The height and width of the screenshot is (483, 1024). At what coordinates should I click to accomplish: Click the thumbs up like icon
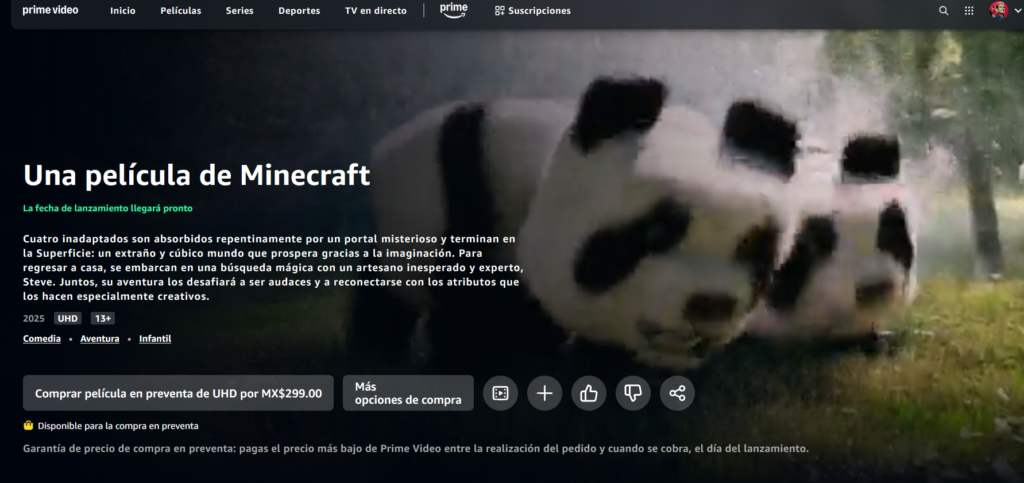click(x=589, y=393)
